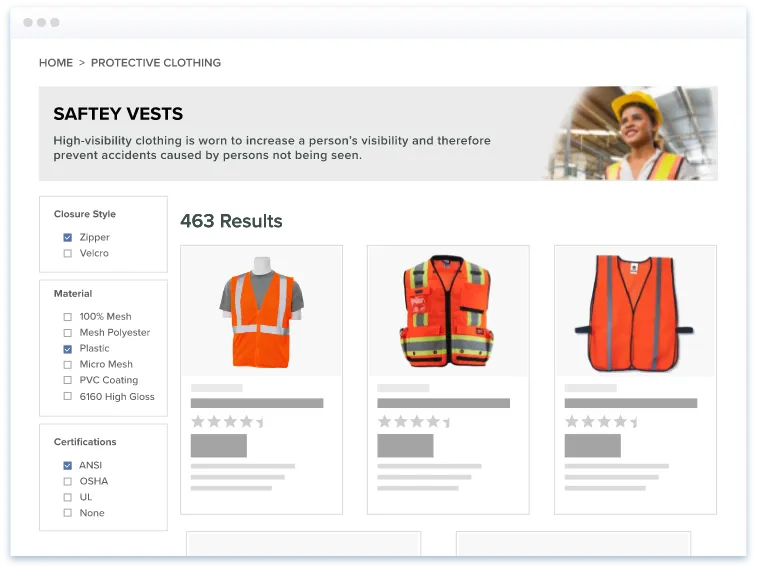The width and height of the screenshot is (757, 570).
Task: Check the 6160 High Gloss option
Action: click(x=68, y=396)
